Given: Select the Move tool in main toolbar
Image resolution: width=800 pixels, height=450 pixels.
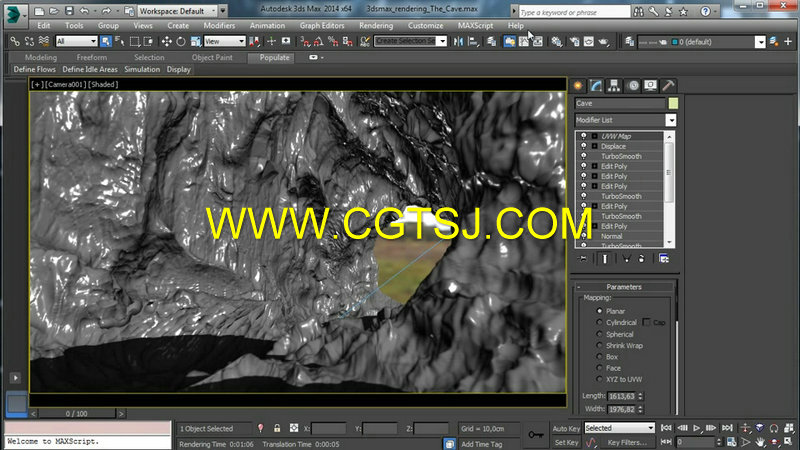Looking at the screenshot, I should click(x=166, y=42).
